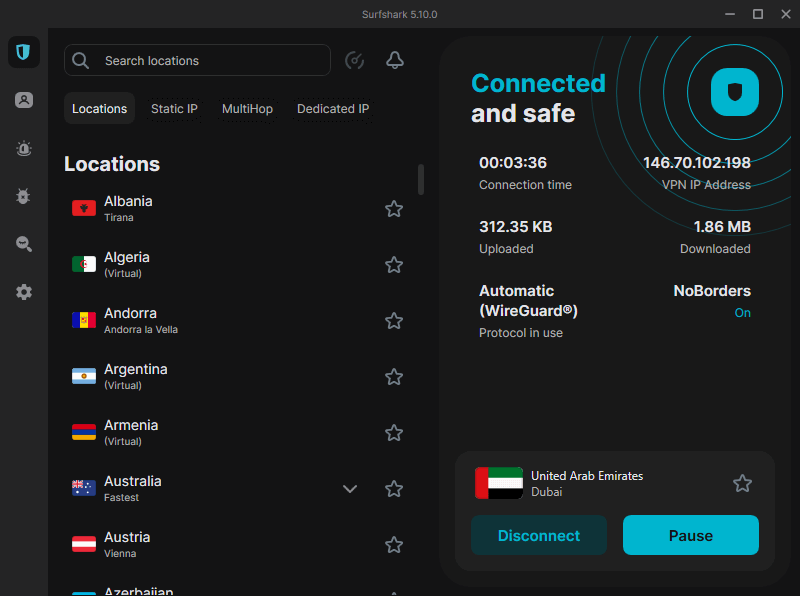
Task: Click the NoBorders On status
Action: (742, 313)
